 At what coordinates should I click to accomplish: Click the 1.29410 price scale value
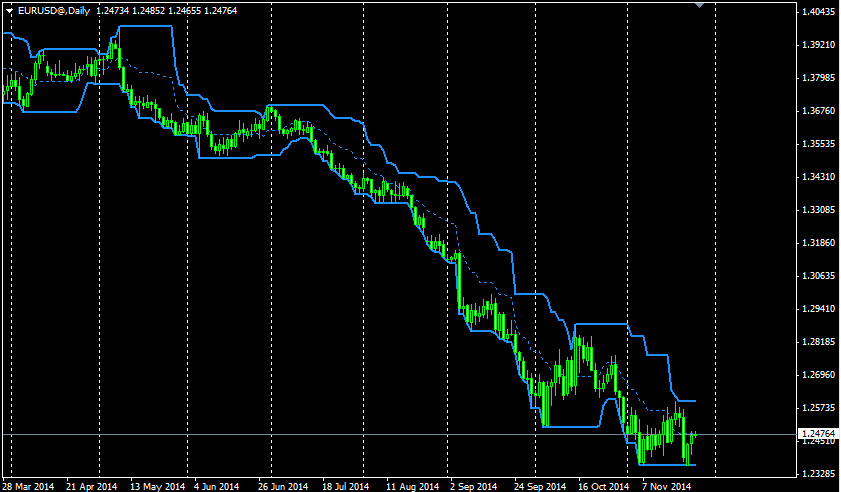tap(818, 309)
